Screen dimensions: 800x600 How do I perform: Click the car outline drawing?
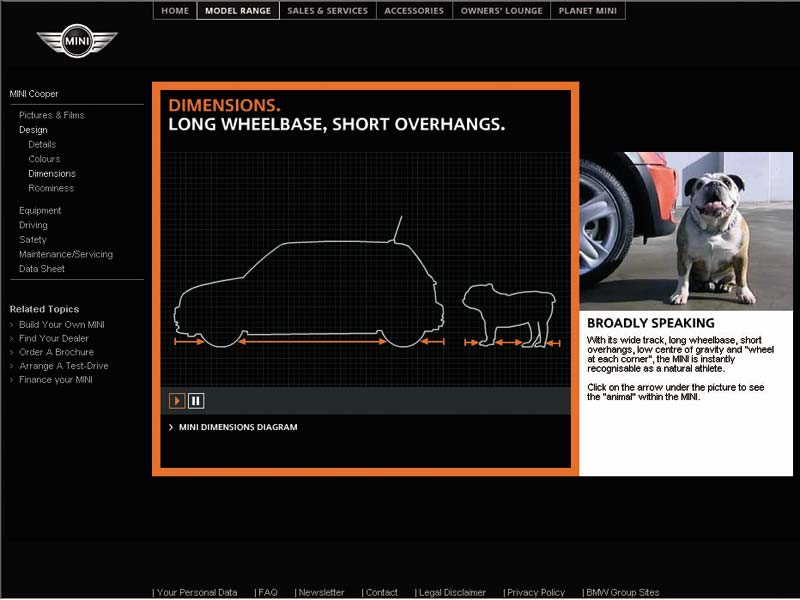(x=308, y=292)
